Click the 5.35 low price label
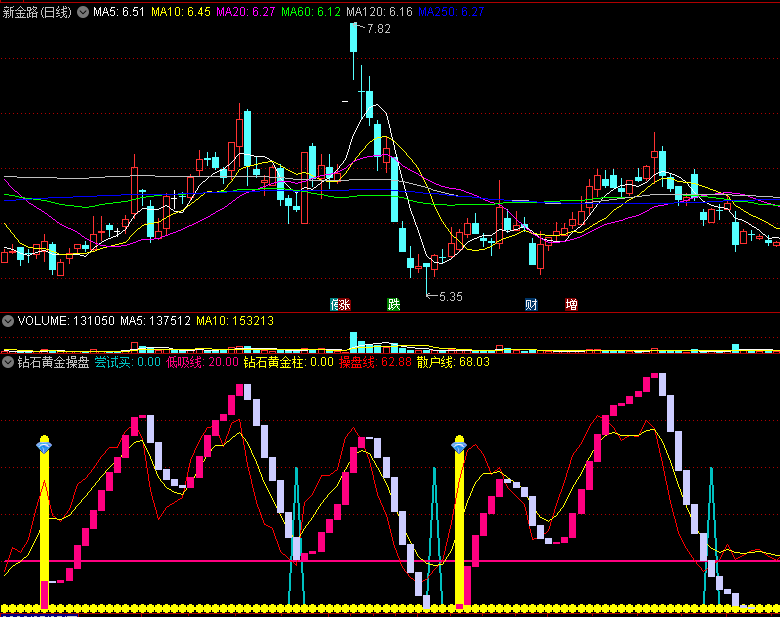 451,297
